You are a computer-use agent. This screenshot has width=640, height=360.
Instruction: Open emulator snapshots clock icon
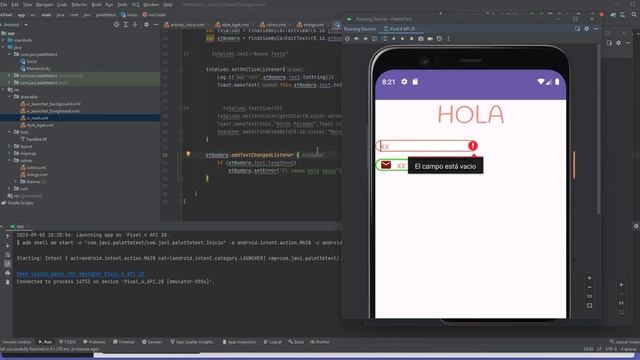tap(439, 38)
